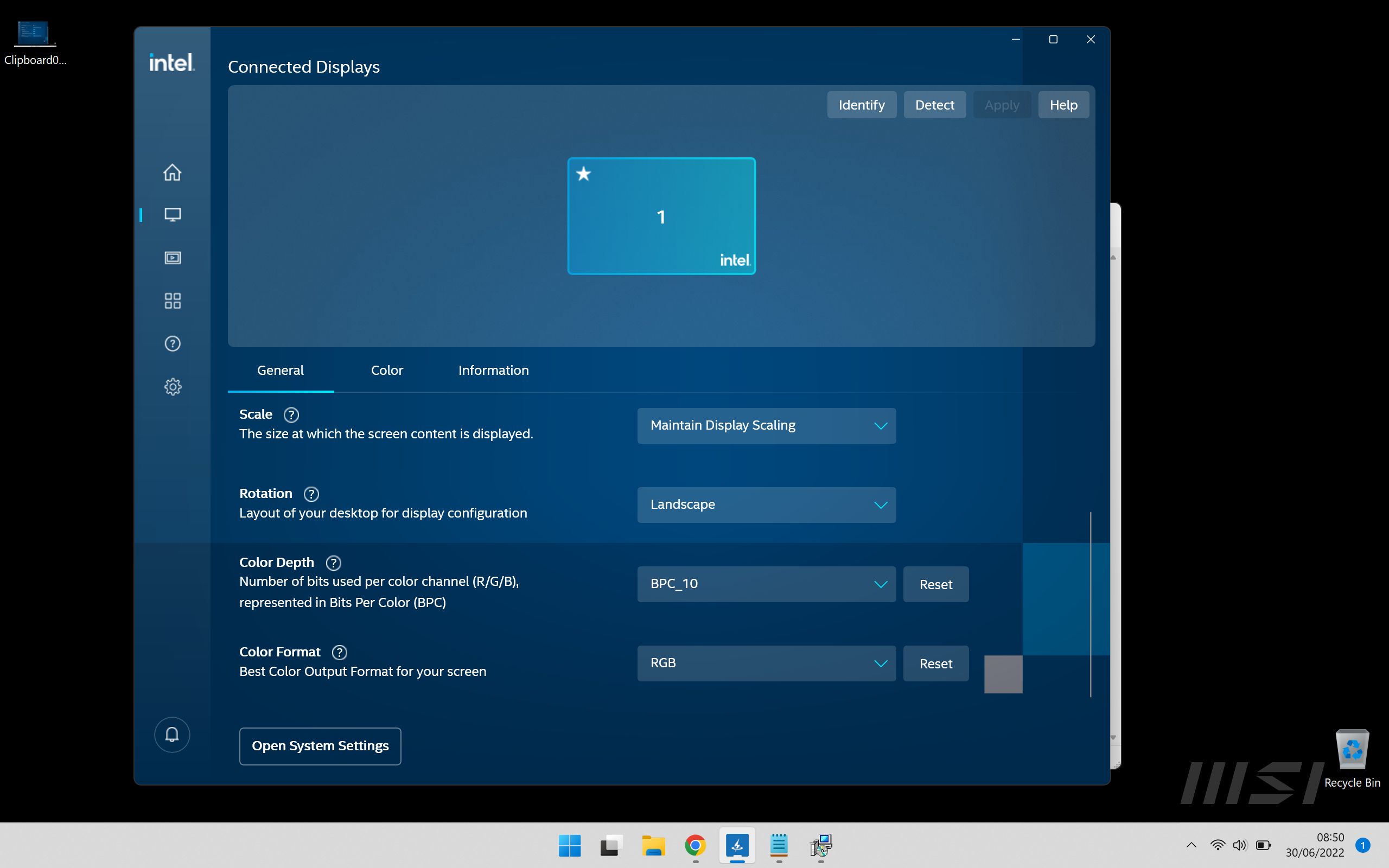Viewport: 1389px width, 868px height.
Task: Open the Display monitor sidebar icon
Action: click(172, 215)
